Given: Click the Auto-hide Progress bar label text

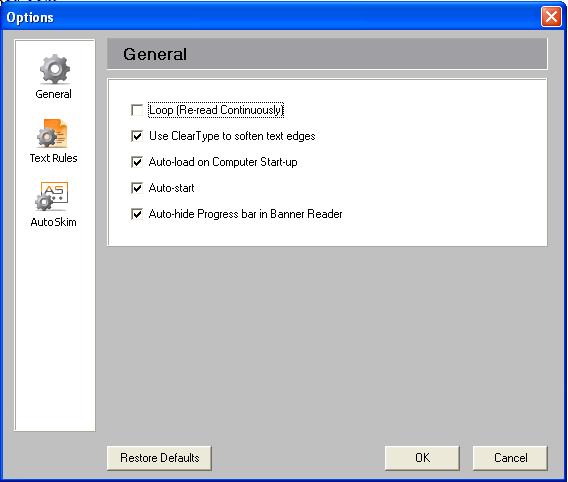Looking at the screenshot, I should click(x=246, y=214).
